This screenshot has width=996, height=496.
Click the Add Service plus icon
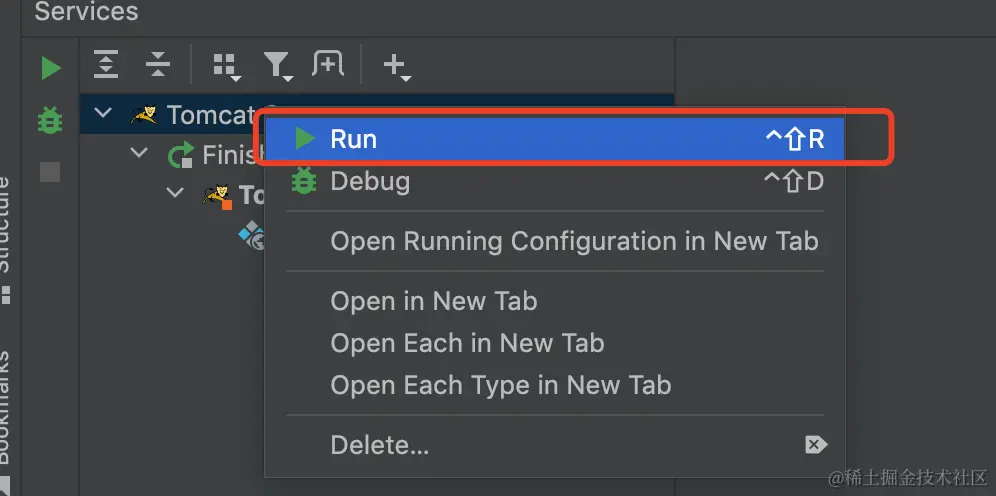[396, 66]
